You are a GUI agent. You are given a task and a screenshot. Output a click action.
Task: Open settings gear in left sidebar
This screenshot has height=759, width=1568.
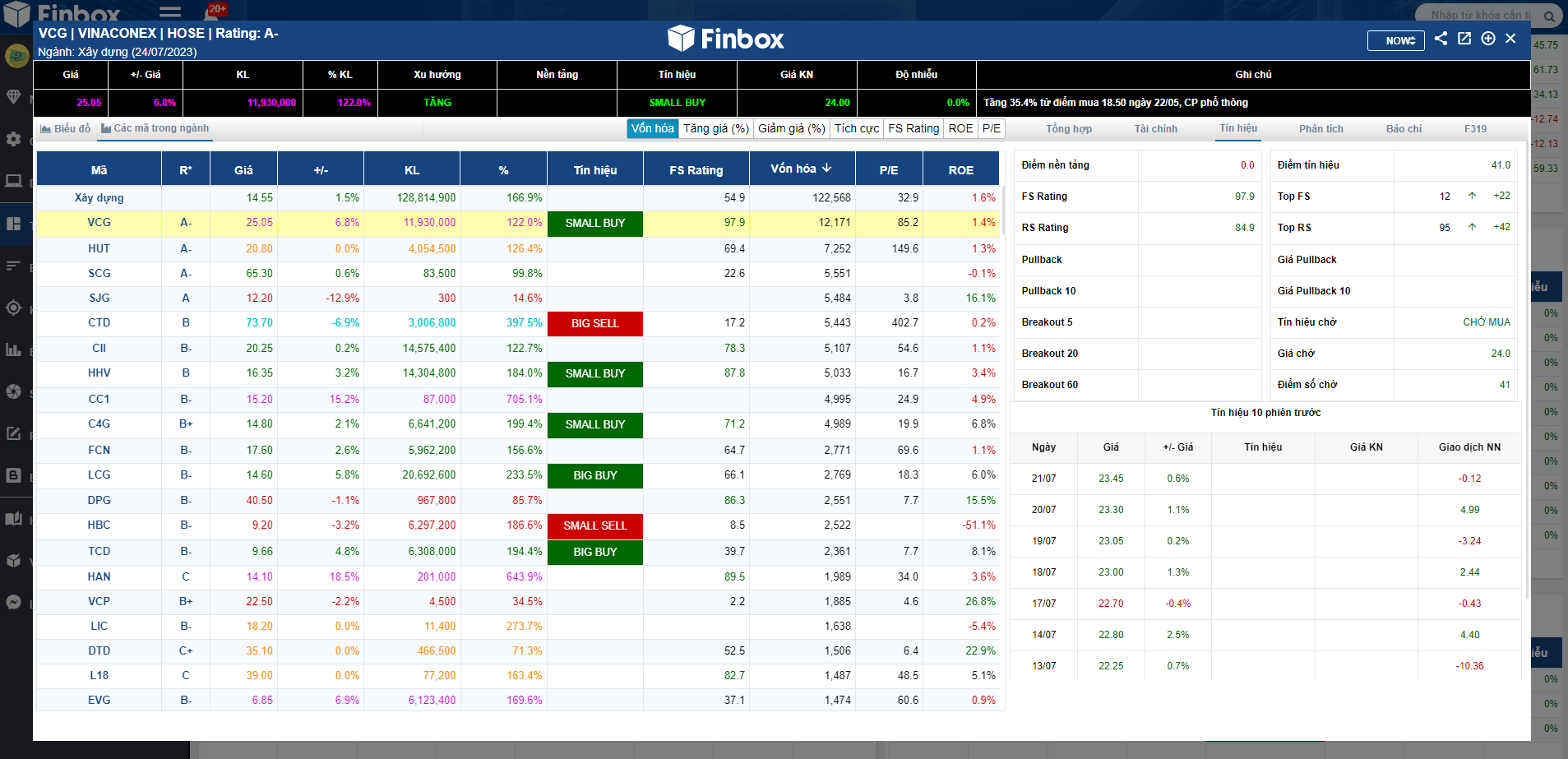click(14, 139)
